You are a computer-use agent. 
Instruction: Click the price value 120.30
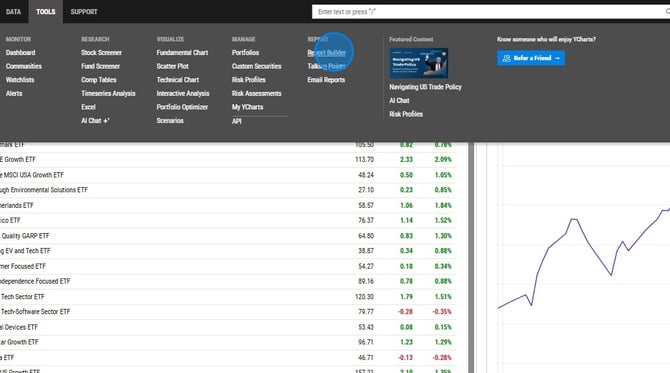click(364, 297)
